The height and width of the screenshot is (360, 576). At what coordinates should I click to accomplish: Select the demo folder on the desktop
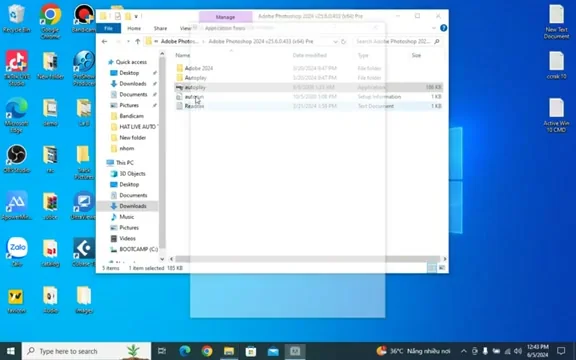tap(50, 112)
